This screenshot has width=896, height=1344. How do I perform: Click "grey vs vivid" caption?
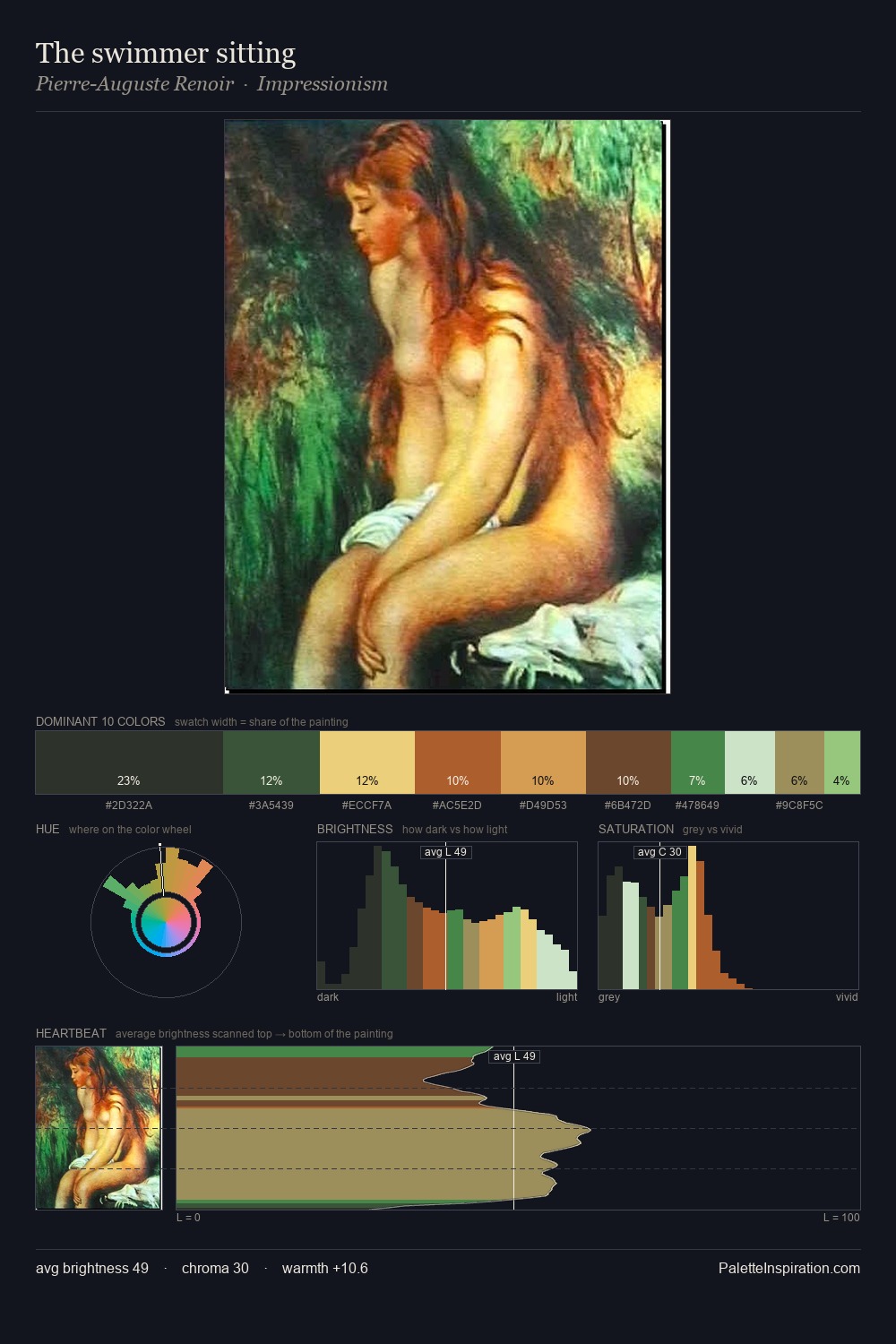(712, 830)
